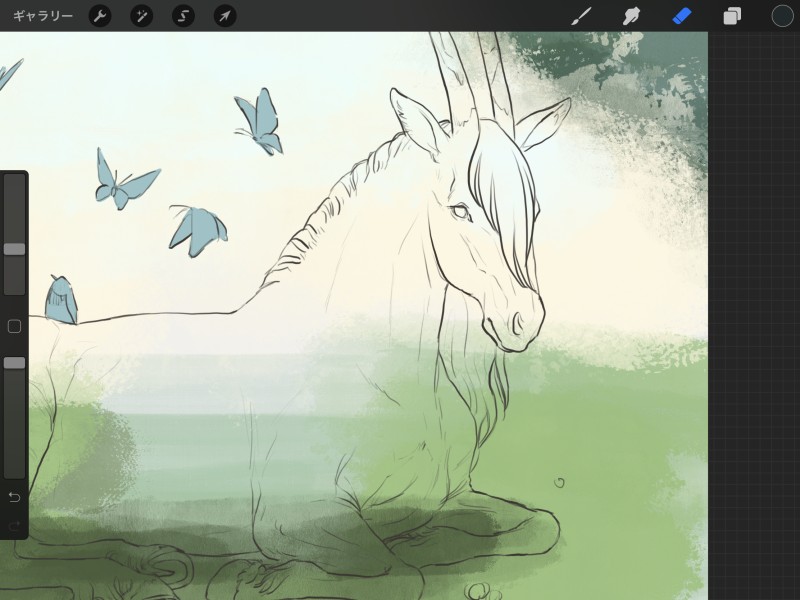The height and width of the screenshot is (600, 800).
Task: Activate the Transform arrow tool
Action: tap(225, 16)
